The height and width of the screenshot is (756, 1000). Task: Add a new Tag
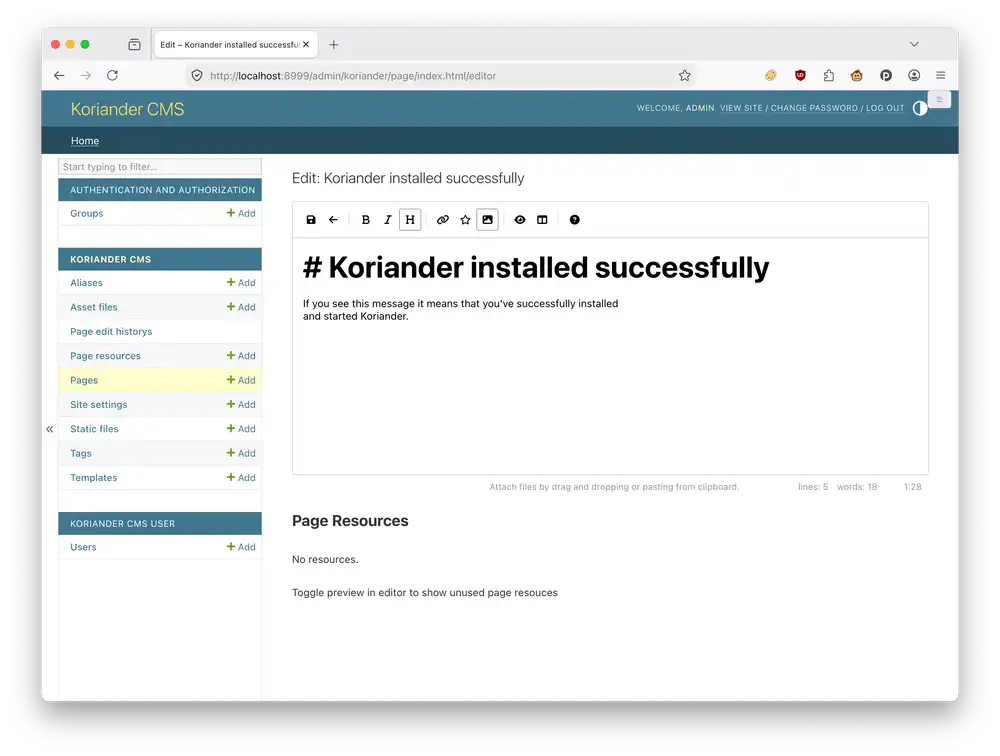click(241, 453)
